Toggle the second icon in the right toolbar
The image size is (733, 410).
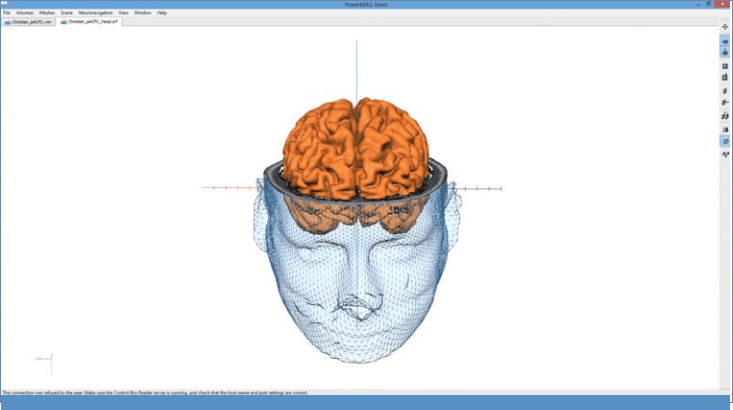pyautogui.click(x=725, y=41)
